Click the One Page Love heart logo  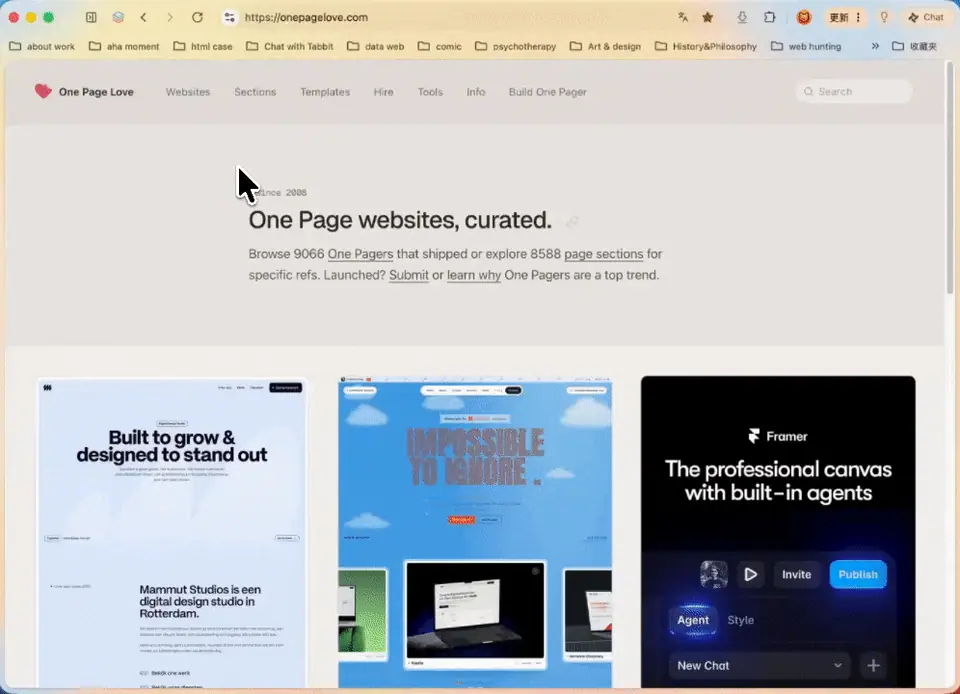[x=43, y=91]
